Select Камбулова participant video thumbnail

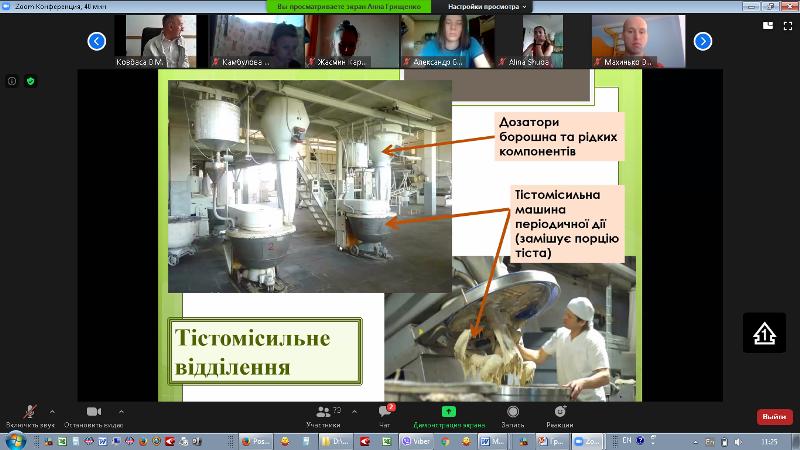257,41
